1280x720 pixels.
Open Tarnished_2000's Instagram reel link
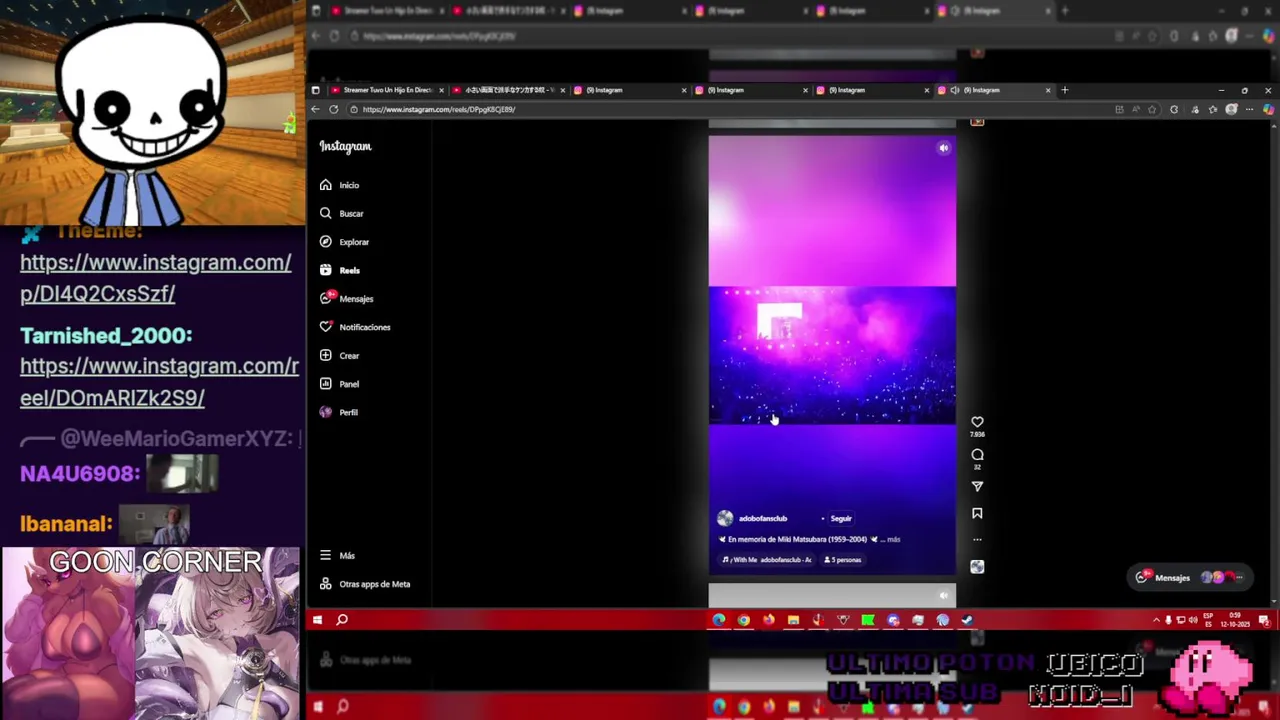tap(160, 381)
